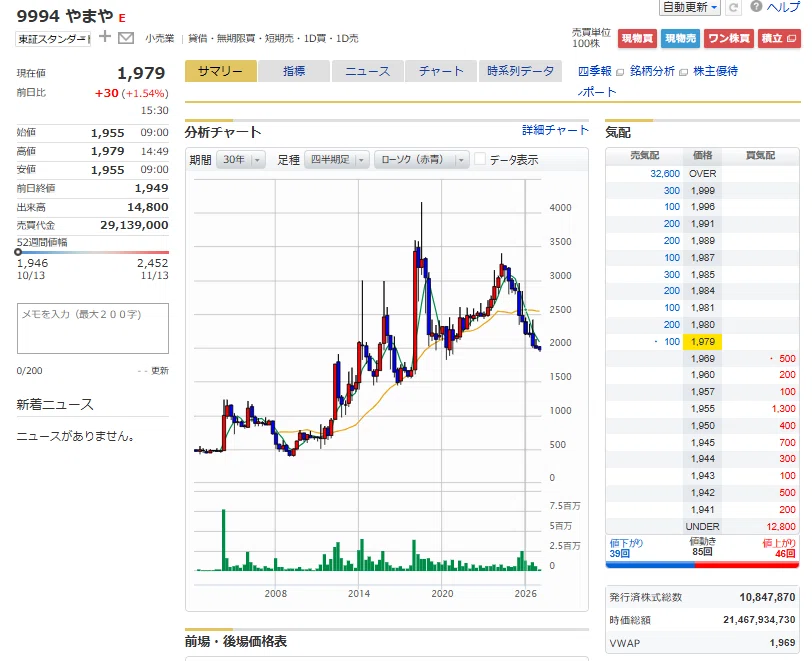The height and width of the screenshot is (661, 812).
Task: Open the mail alert envelope icon
Action: 126,38
